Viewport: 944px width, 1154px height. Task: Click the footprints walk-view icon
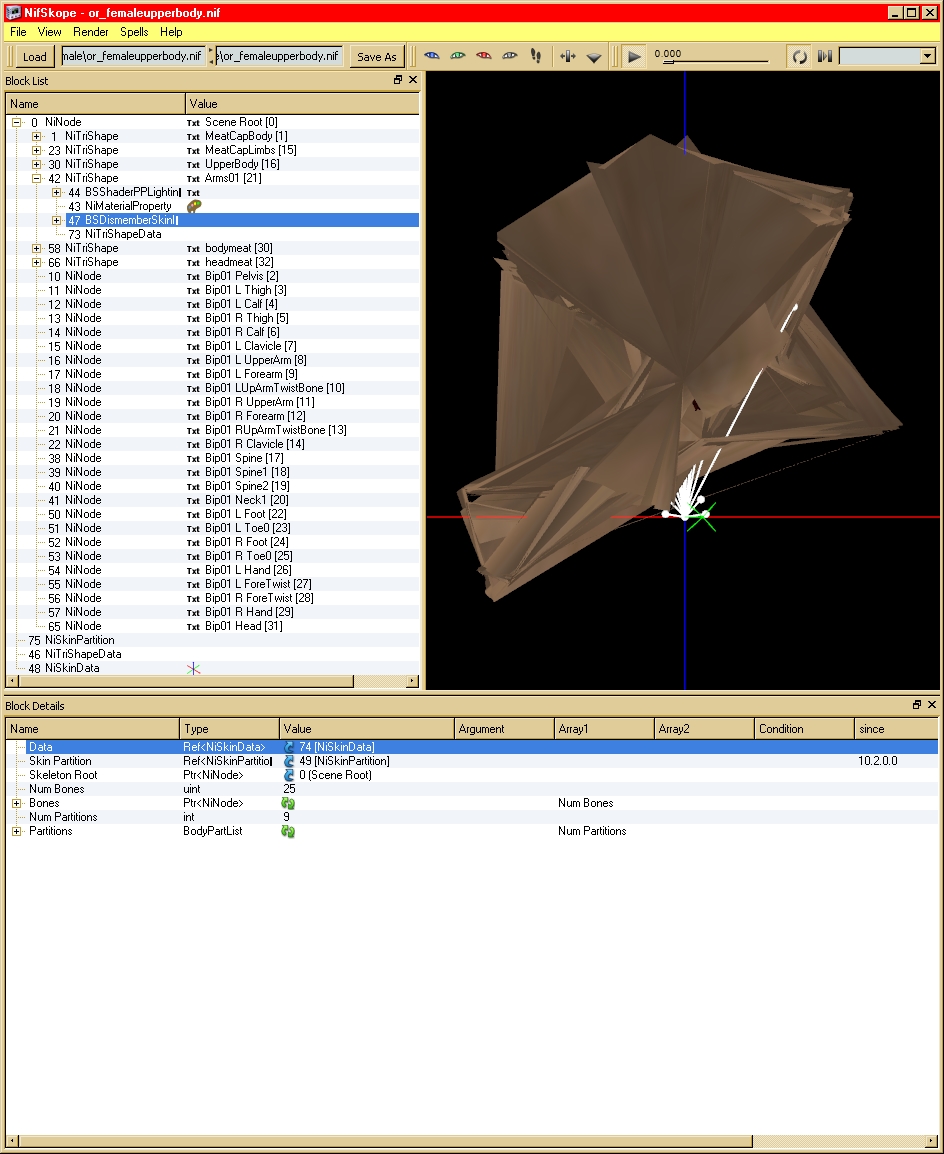coord(536,56)
